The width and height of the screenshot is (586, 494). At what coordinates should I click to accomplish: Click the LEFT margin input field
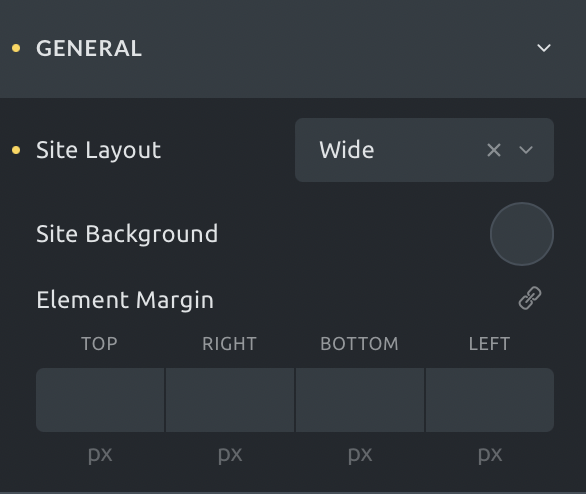click(490, 400)
